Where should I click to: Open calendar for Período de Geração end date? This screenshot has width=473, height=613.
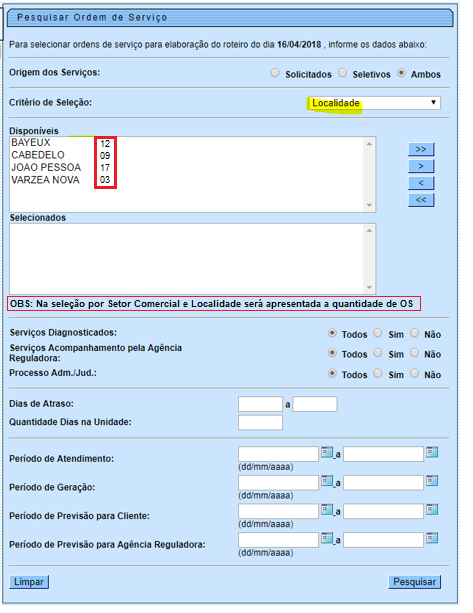tap(432, 481)
